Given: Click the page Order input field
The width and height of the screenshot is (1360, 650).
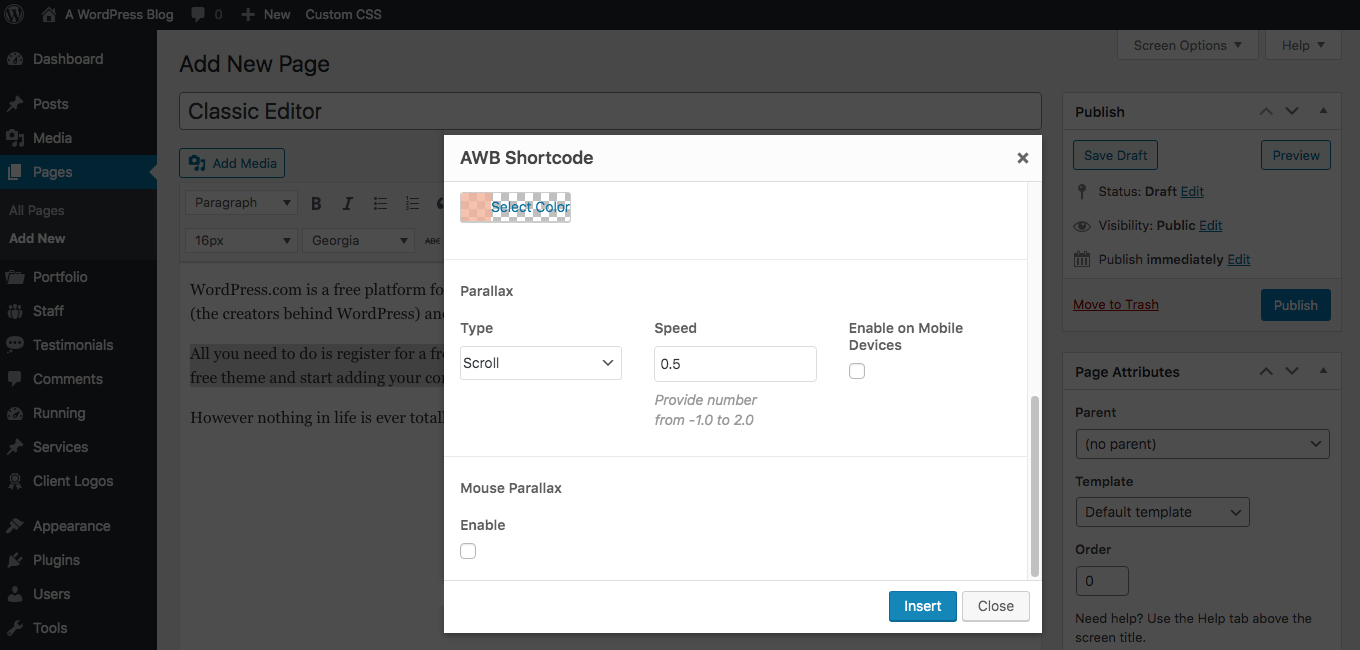Looking at the screenshot, I should tap(1102, 581).
